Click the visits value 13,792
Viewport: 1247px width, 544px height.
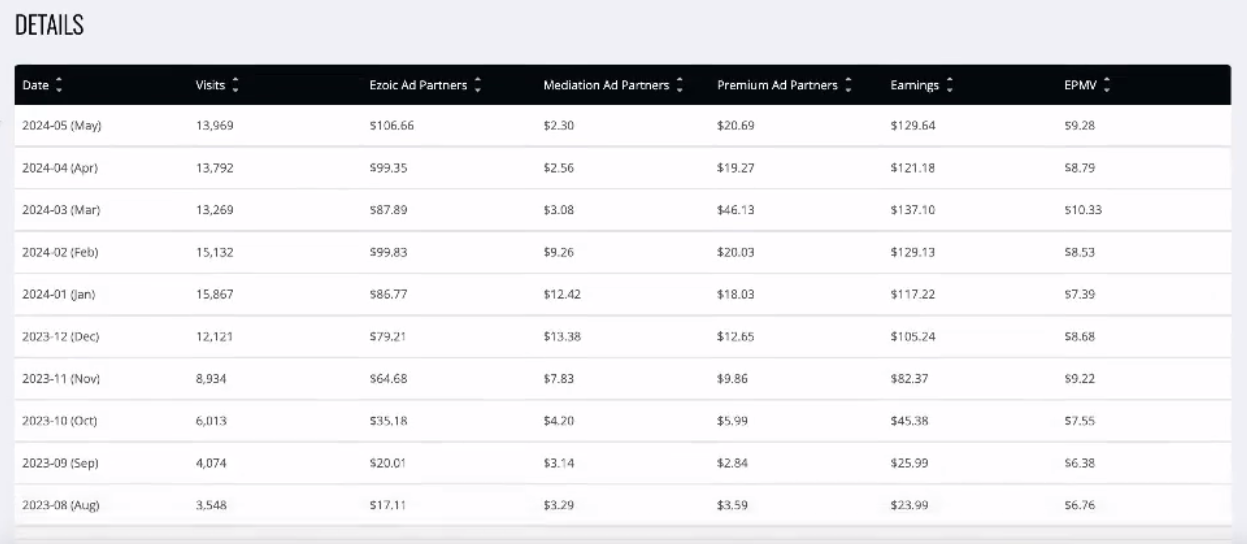[x=214, y=168]
